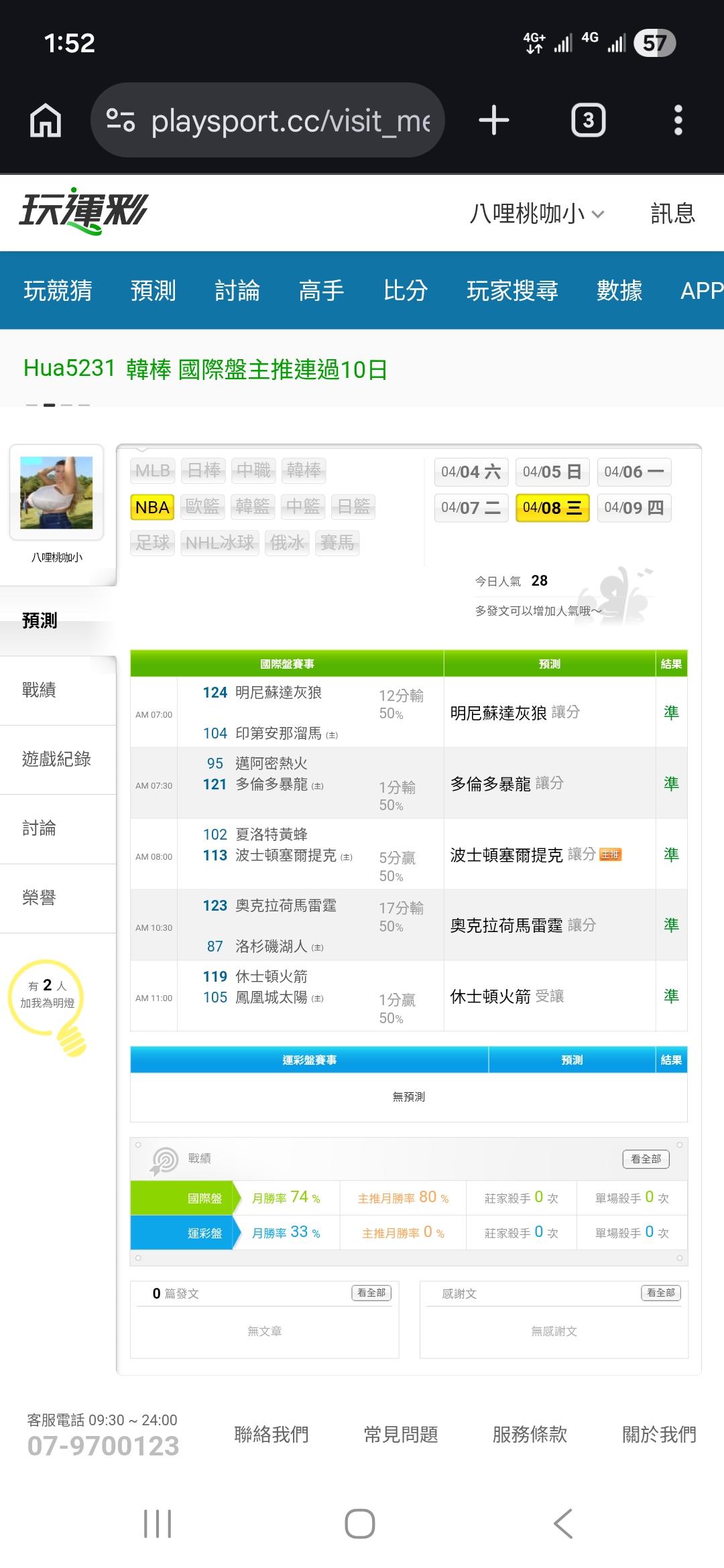Open a new browser tab
Image resolution: width=724 pixels, height=1568 pixels.
click(x=494, y=121)
